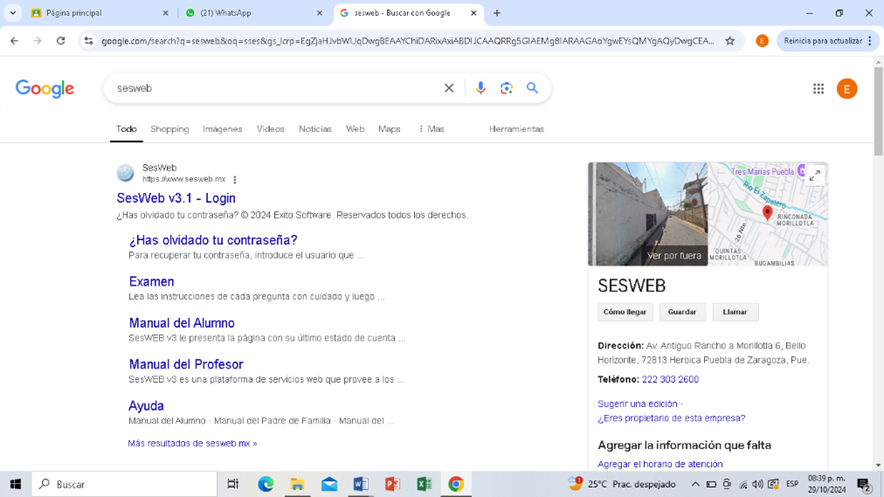Open Excel from the taskbar
This screenshot has width=884, height=497.
tap(424, 484)
